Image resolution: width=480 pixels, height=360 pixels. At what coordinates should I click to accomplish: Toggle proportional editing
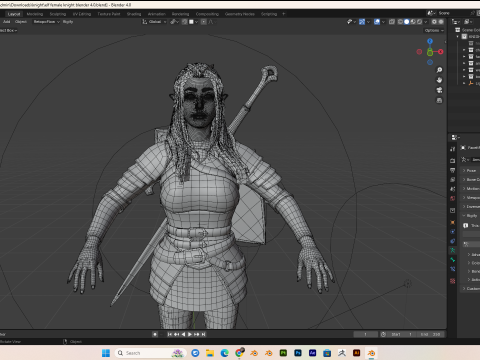(x=203, y=22)
